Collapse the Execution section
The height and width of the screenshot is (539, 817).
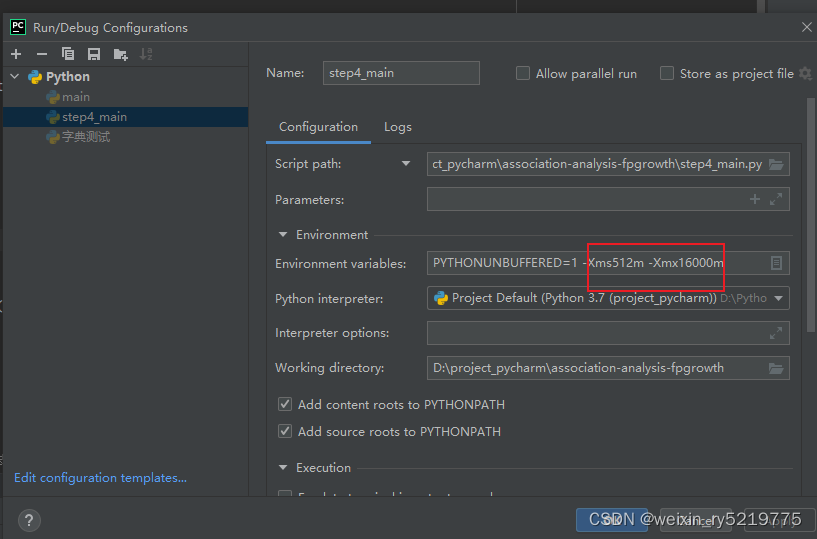click(x=283, y=468)
